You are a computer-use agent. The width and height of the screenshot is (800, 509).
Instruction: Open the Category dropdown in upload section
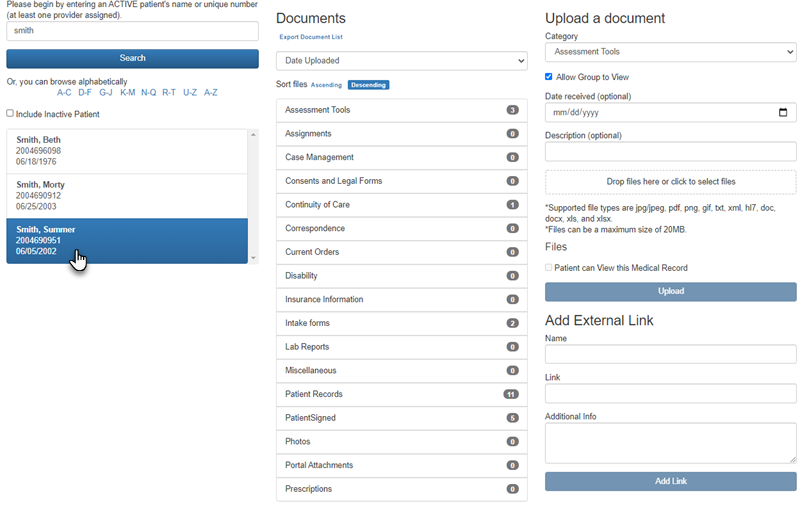pos(670,52)
